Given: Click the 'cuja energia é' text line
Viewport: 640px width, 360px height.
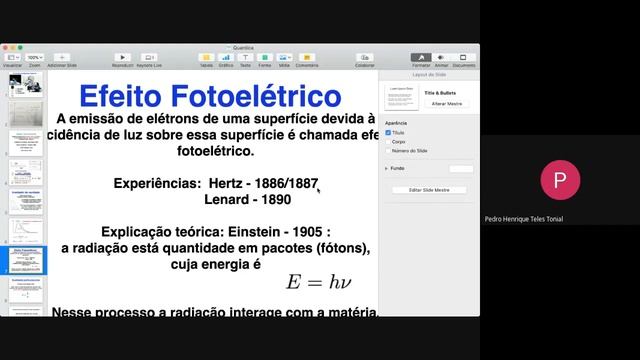Looking at the screenshot, I should pyautogui.click(x=216, y=264).
